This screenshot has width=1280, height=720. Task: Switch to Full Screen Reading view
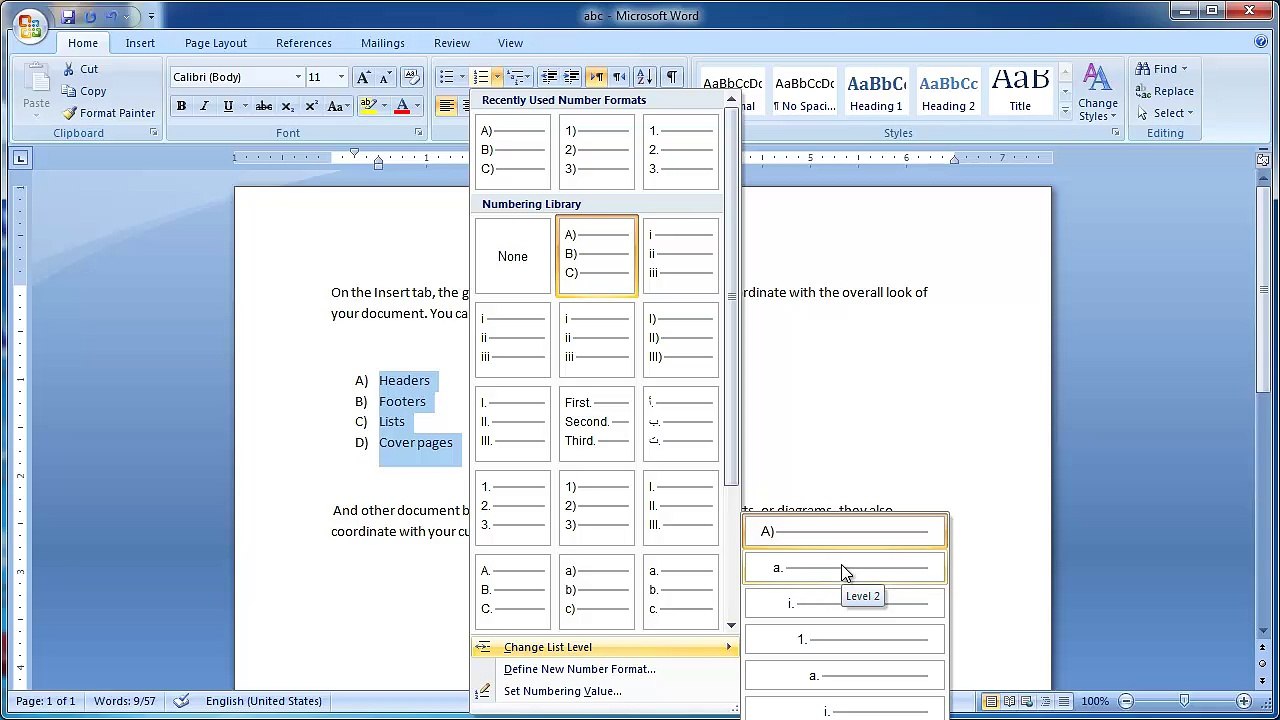[1010, 701]
